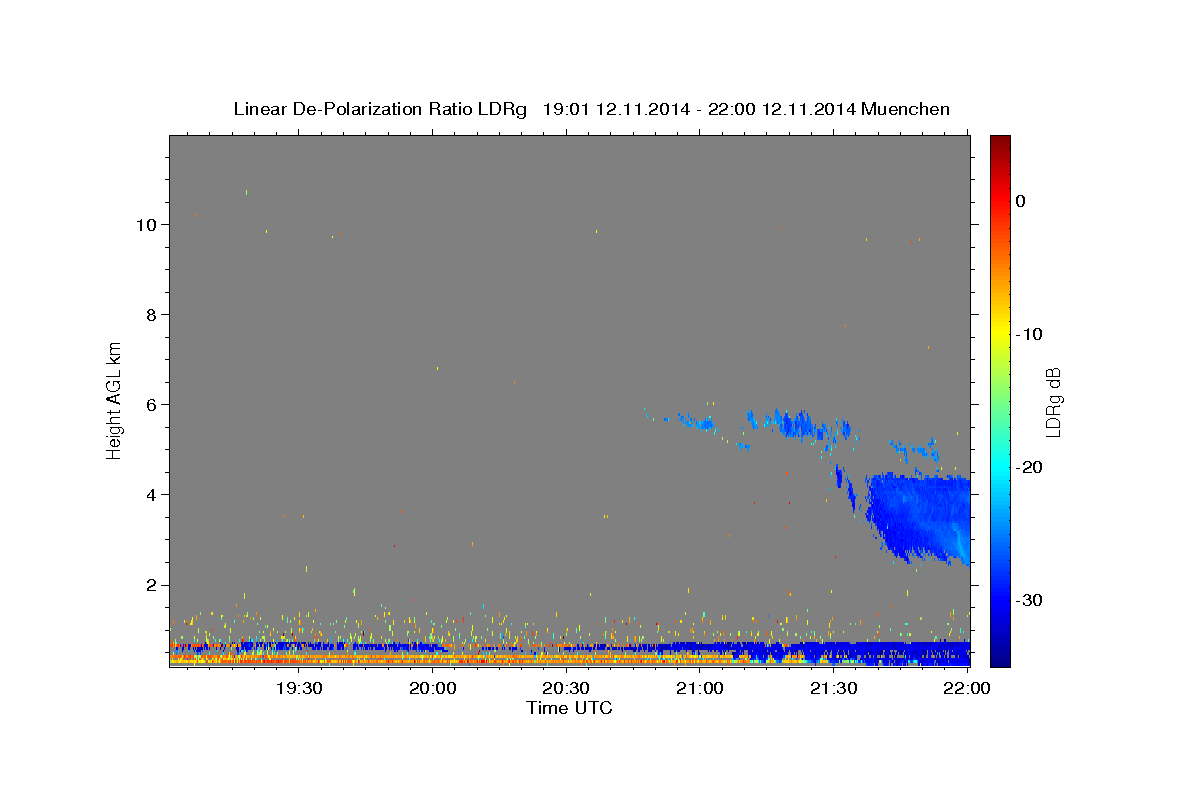Image resolution: width=1200 pixels, height=800 pixels.
Task: Click the '0' colorbar tick label
Action: pos(1020,201)
